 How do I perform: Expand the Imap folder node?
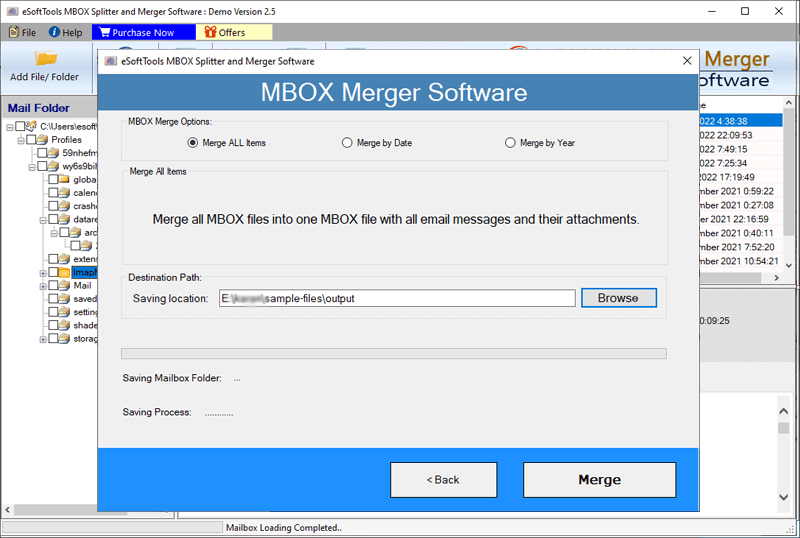coord(43,273)
